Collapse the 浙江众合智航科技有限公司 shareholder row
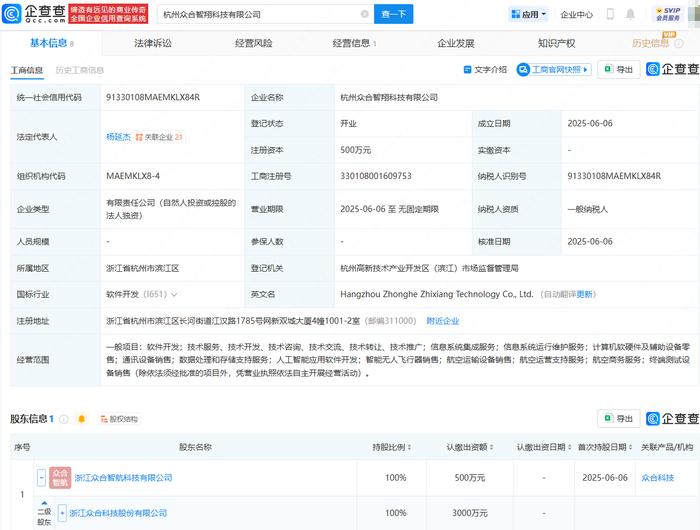This screenshot has width=700, height=530. click(42, 478)
